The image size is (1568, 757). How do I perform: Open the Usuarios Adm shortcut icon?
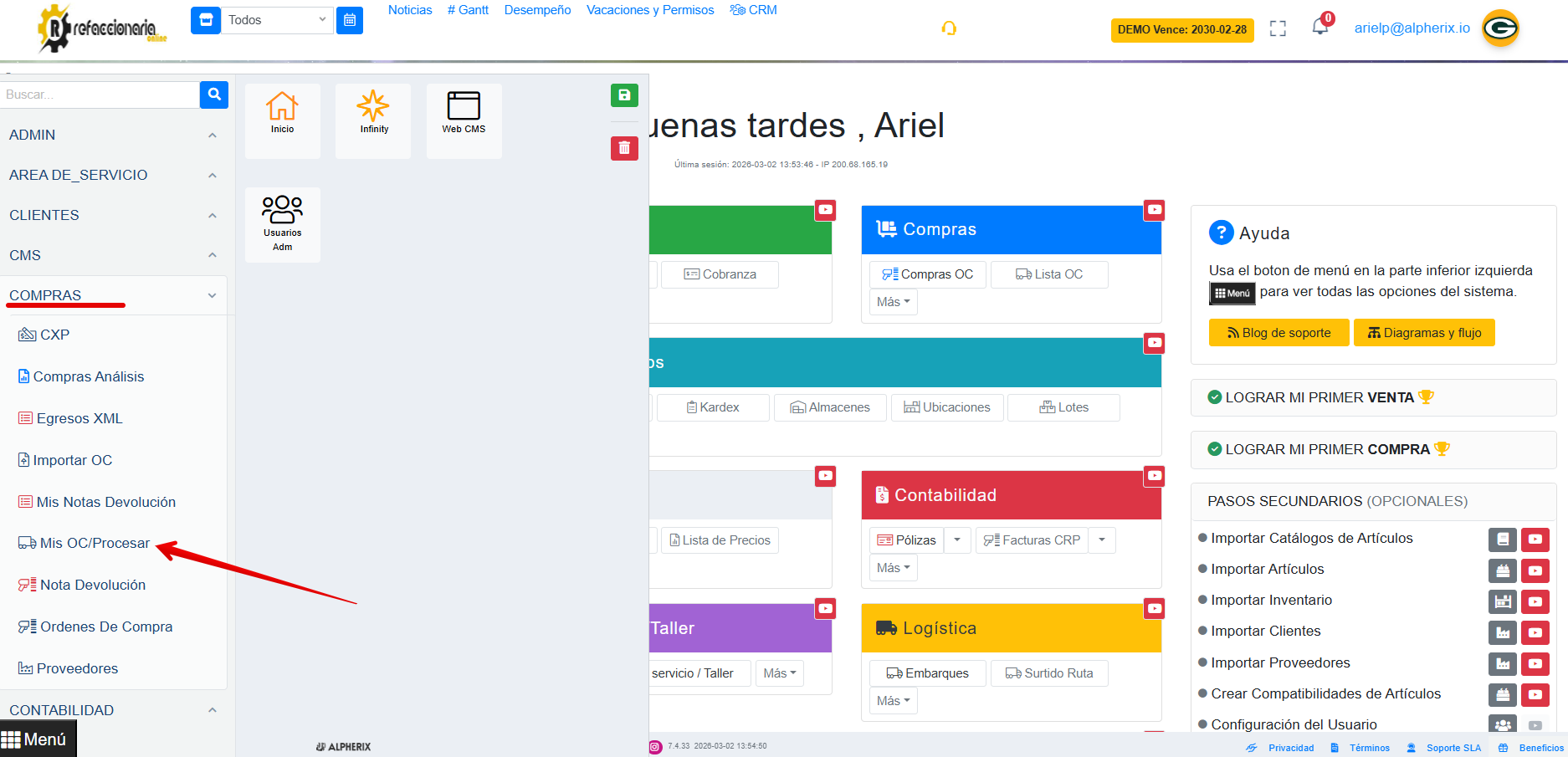[282, 222]
